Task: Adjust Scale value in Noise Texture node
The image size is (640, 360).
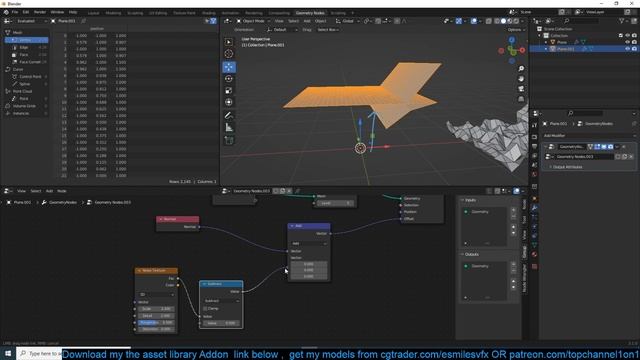Action: [x=156, y=309]
